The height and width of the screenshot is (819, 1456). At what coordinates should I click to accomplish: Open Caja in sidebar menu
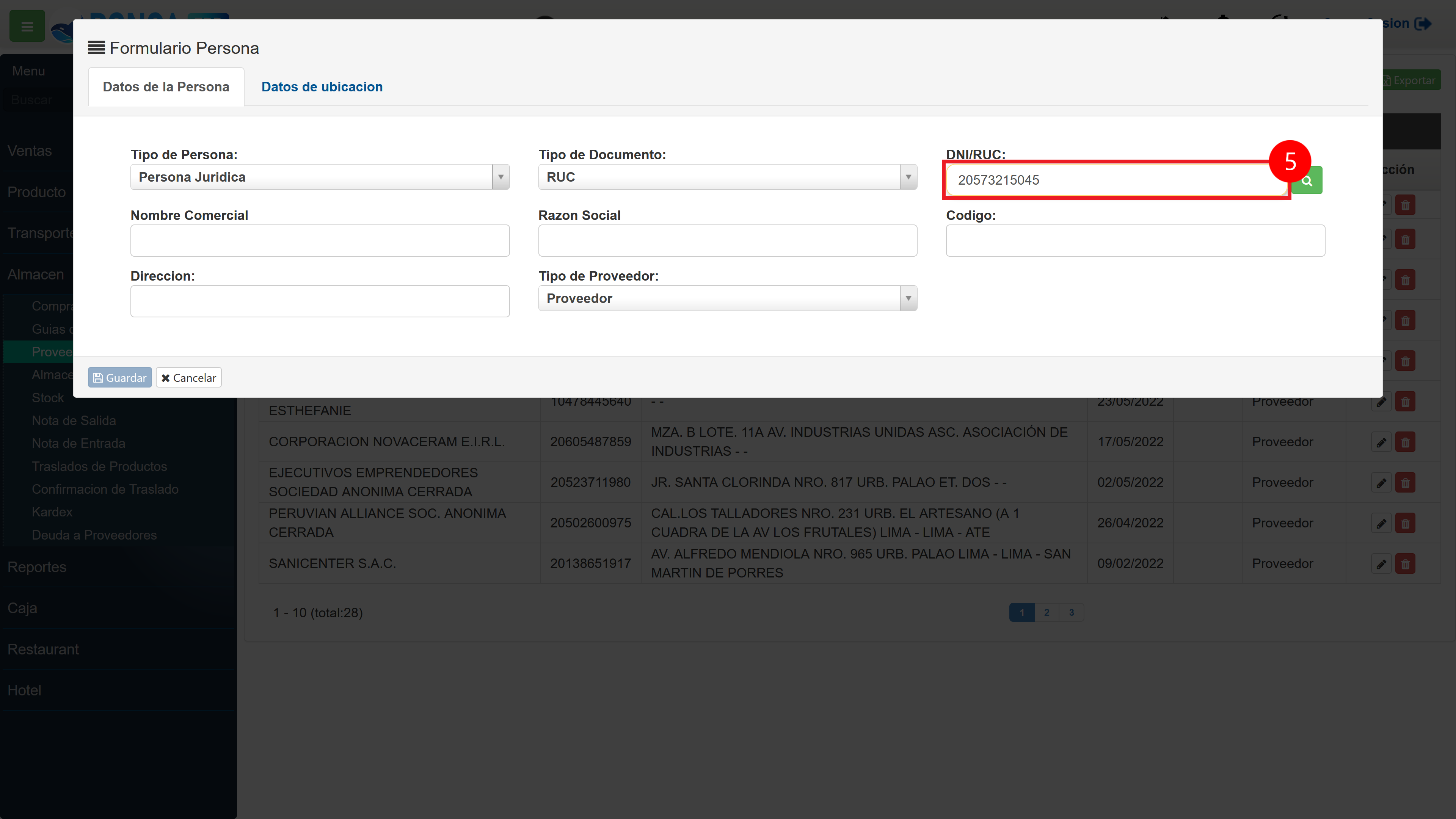coord(22,608)
